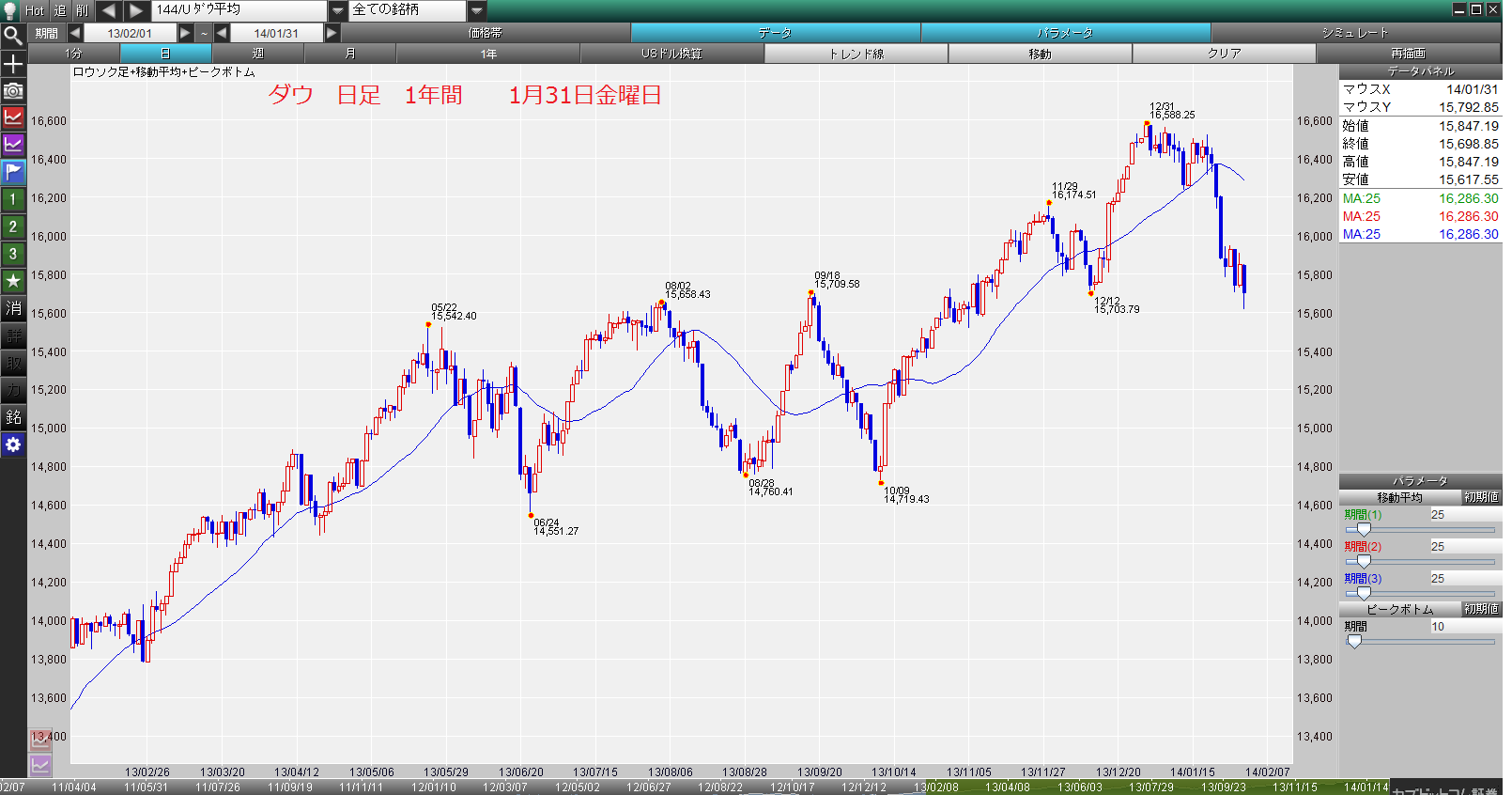Go to previous symbol with left arrow

(x=108, y=10)
